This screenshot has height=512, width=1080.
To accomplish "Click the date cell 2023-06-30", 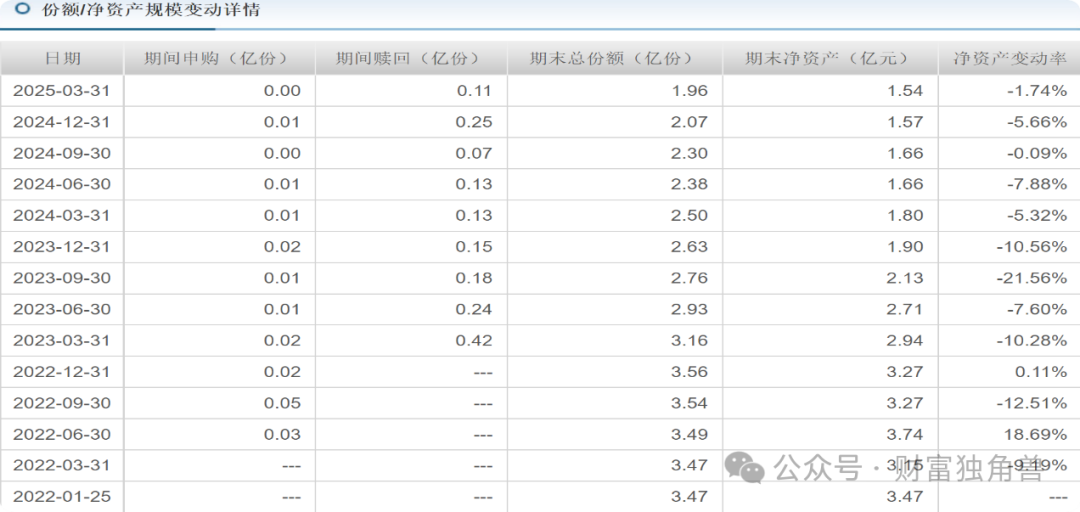I will click(x=62, y=309).
